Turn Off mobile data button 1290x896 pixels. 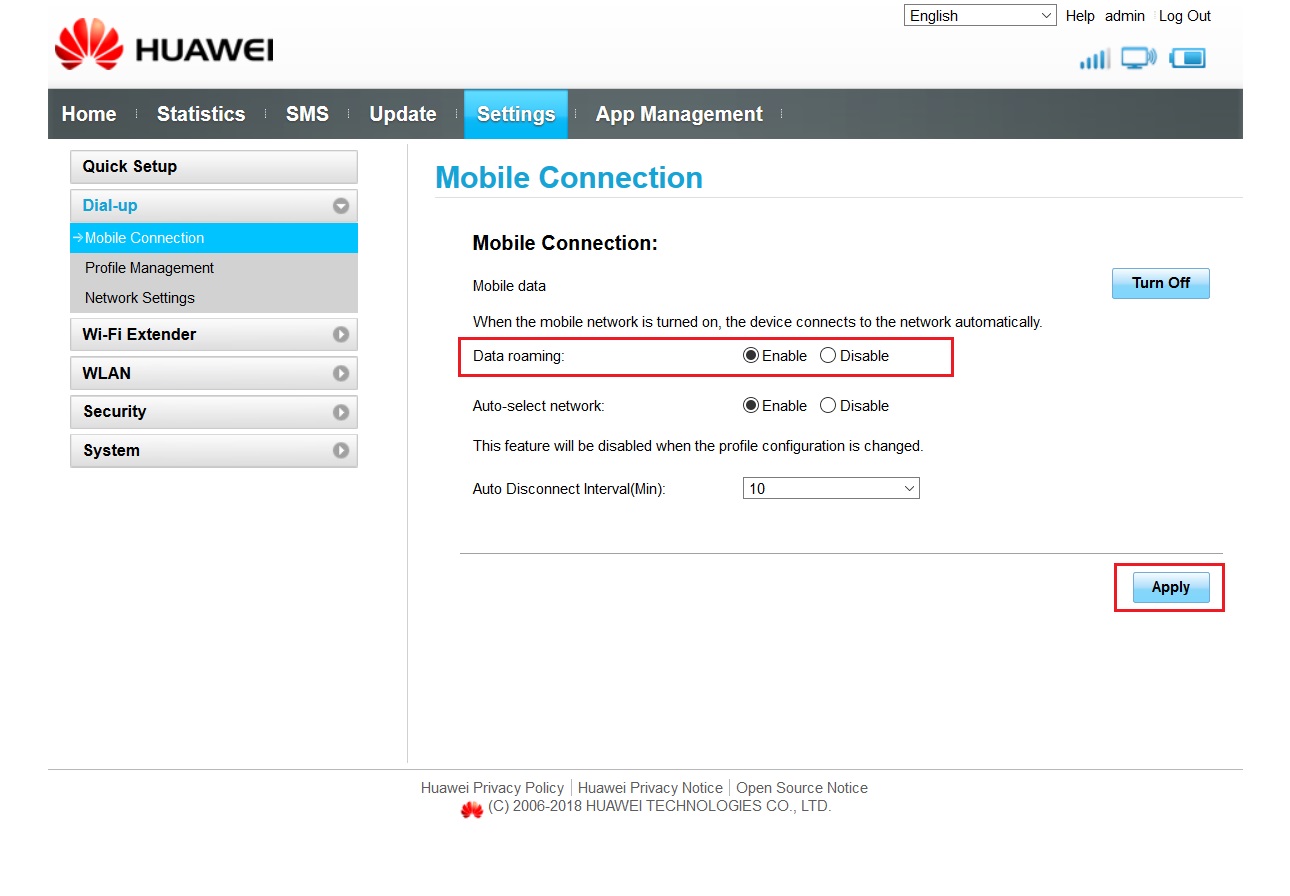[x=1161, y=283]
